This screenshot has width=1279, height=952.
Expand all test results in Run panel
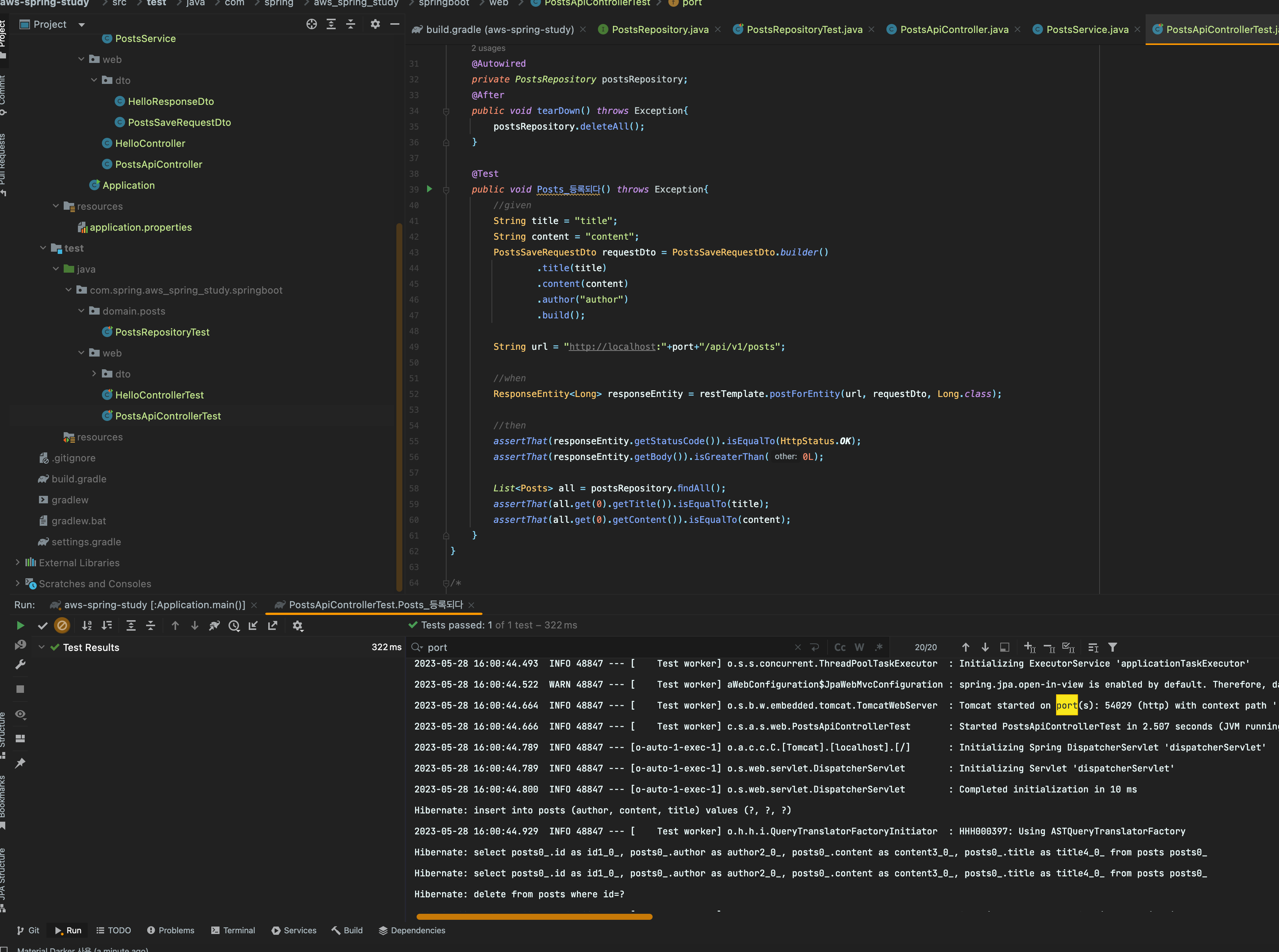click(131, 625)
